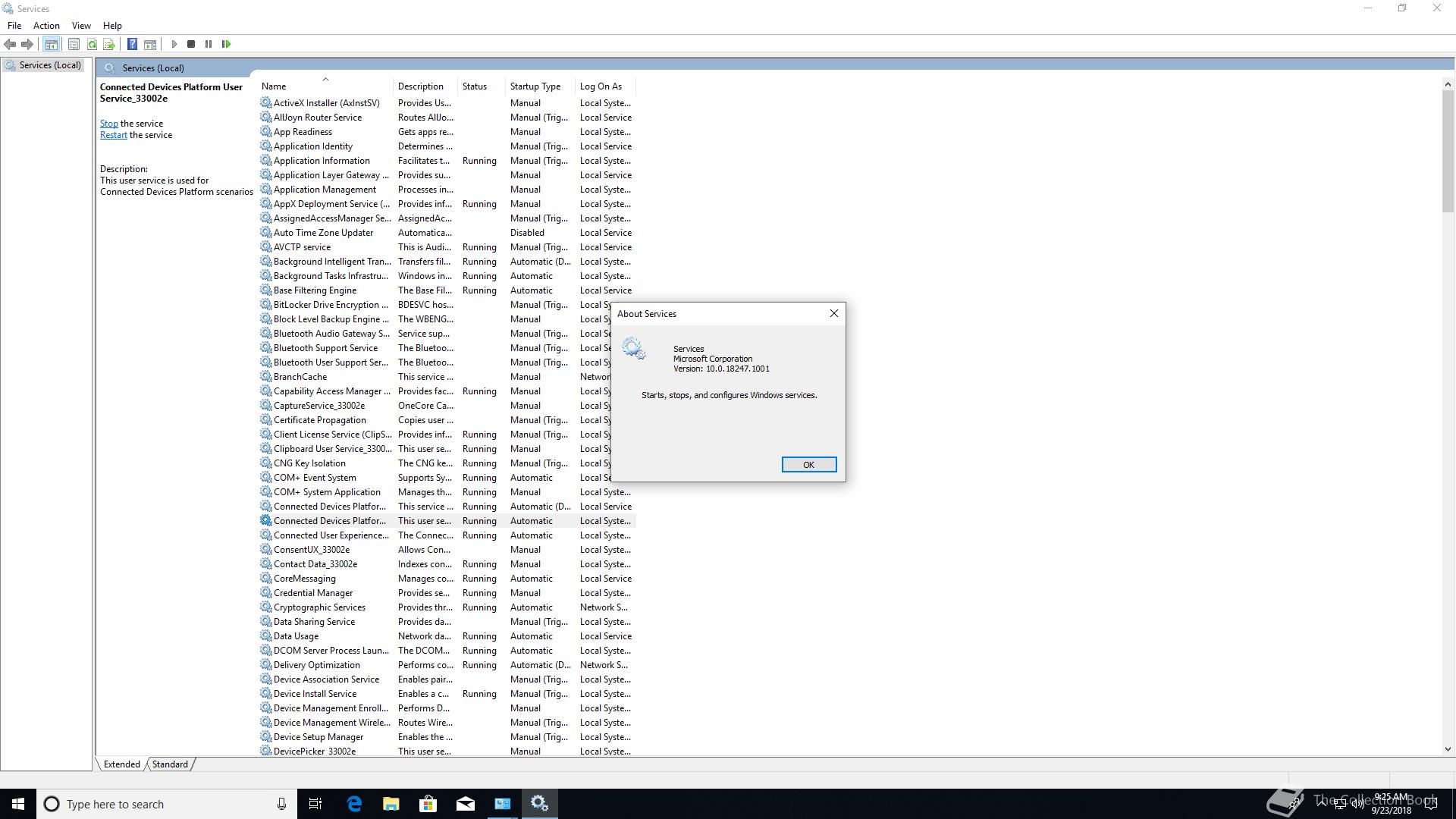Click the scrollbar down arrow in the services list
The width and height of the screenshot is (1456, 819).
pyautogui.click(x=1447, y=749)
